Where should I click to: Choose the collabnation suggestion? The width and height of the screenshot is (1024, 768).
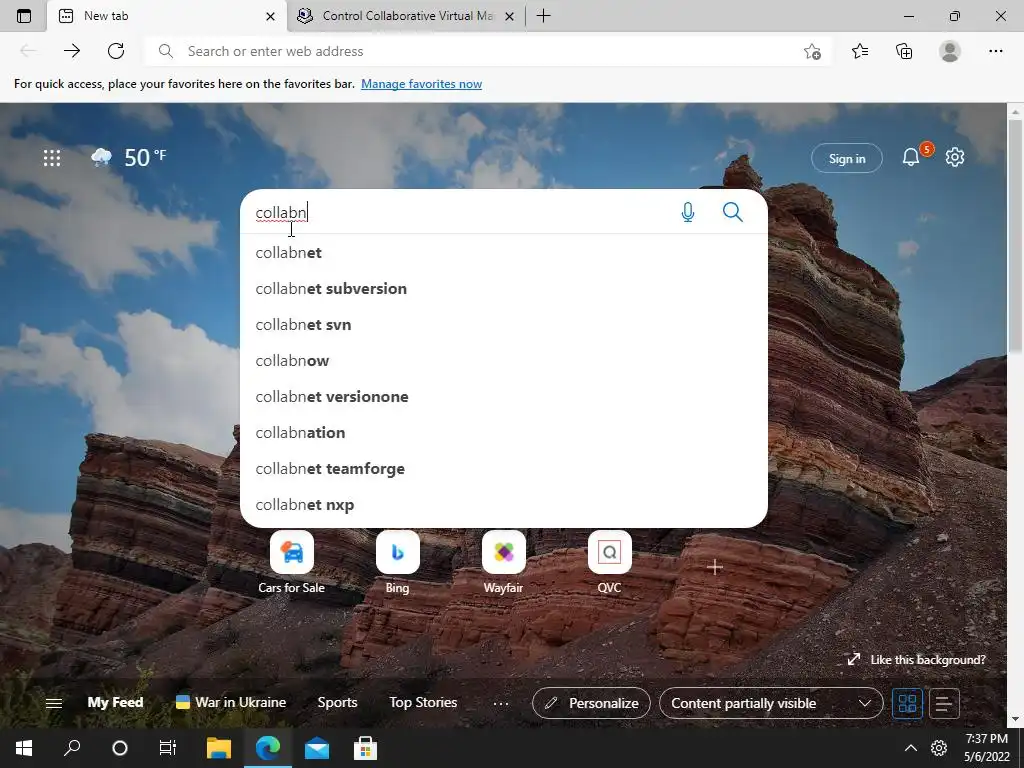click(x=504, y=432)
